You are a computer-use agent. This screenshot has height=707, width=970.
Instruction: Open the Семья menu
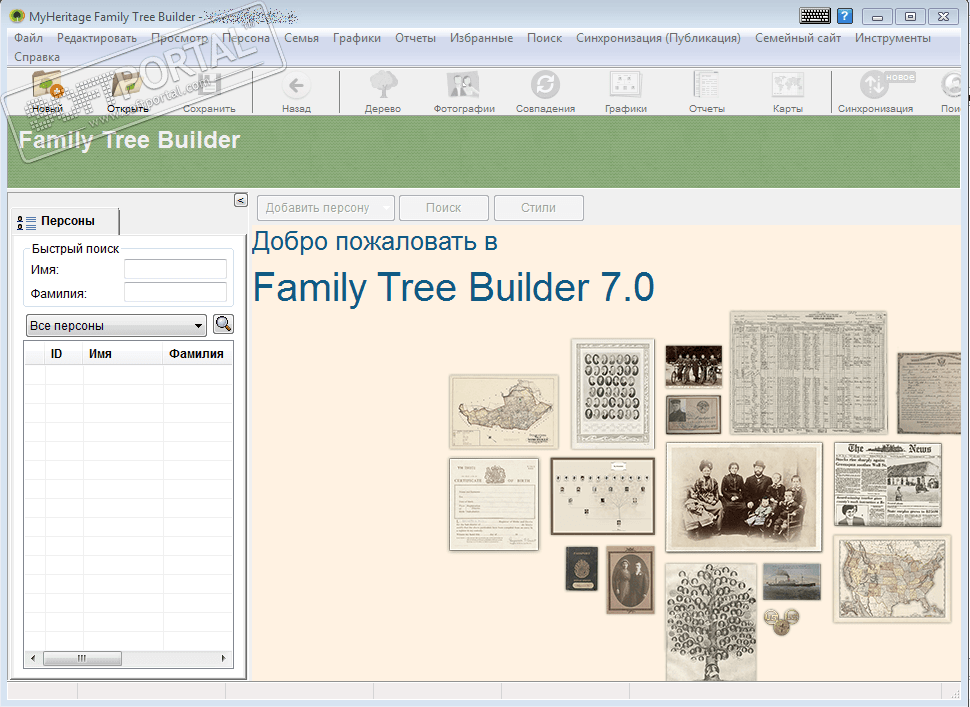click(301, 38)
